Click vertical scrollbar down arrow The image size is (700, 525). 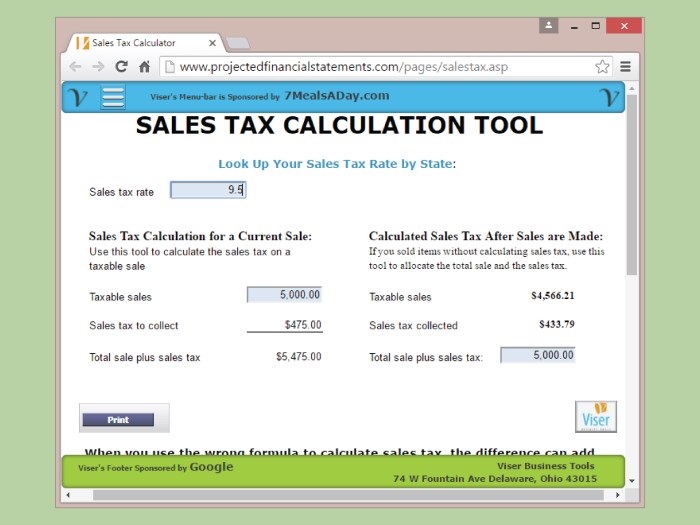pos(632,481)
